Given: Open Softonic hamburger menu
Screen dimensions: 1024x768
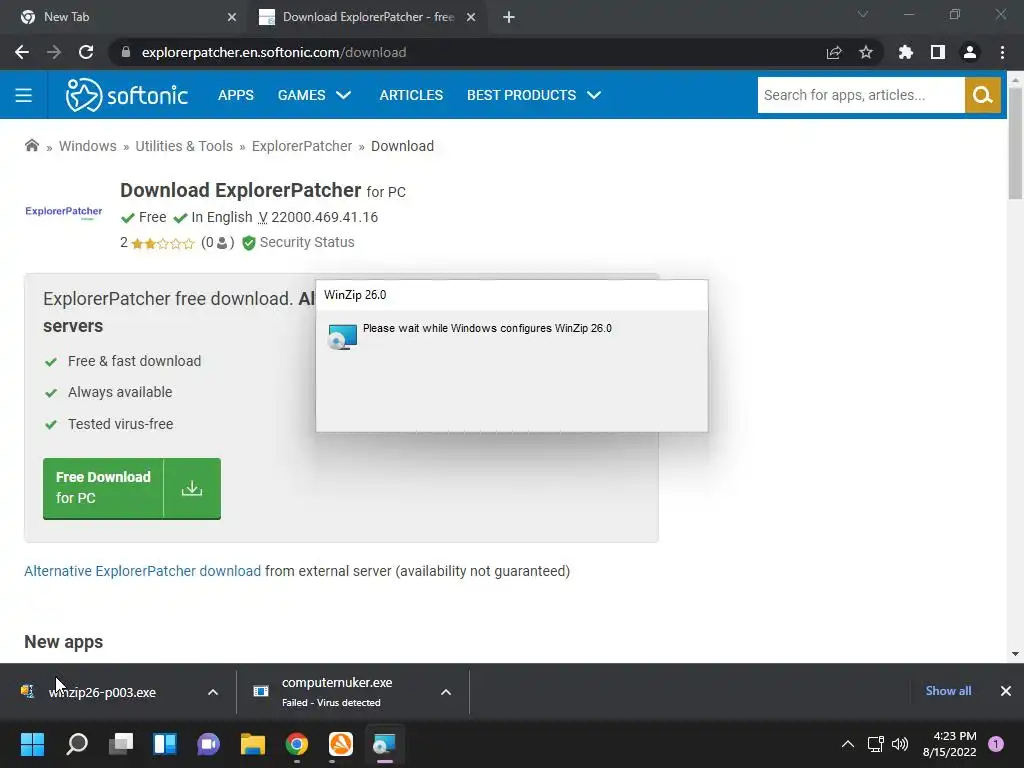Looking at the screenshot, I should (24, 95).
